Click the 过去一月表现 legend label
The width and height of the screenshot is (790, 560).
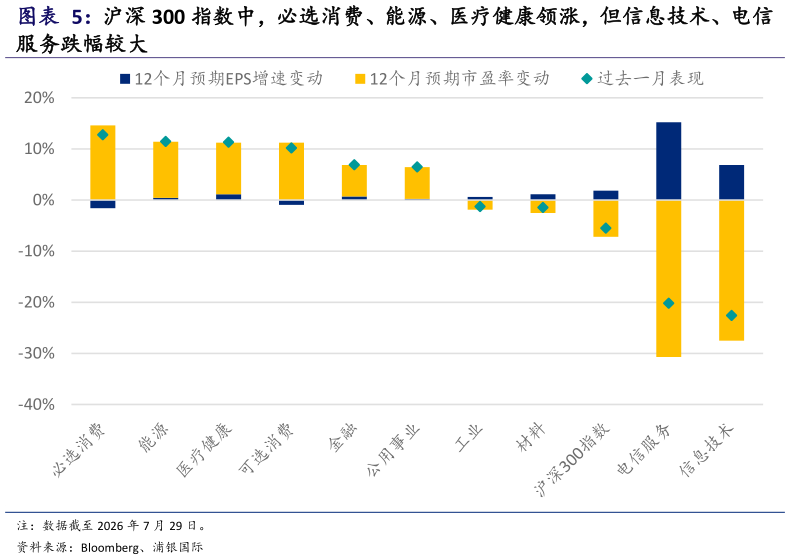(x=650, y=79)
